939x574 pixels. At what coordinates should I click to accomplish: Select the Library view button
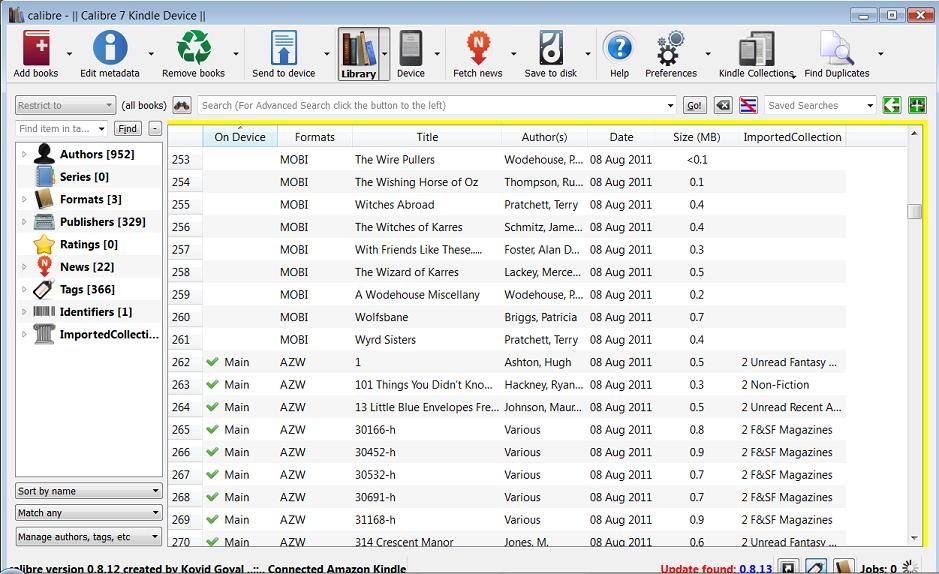[359, 54]
